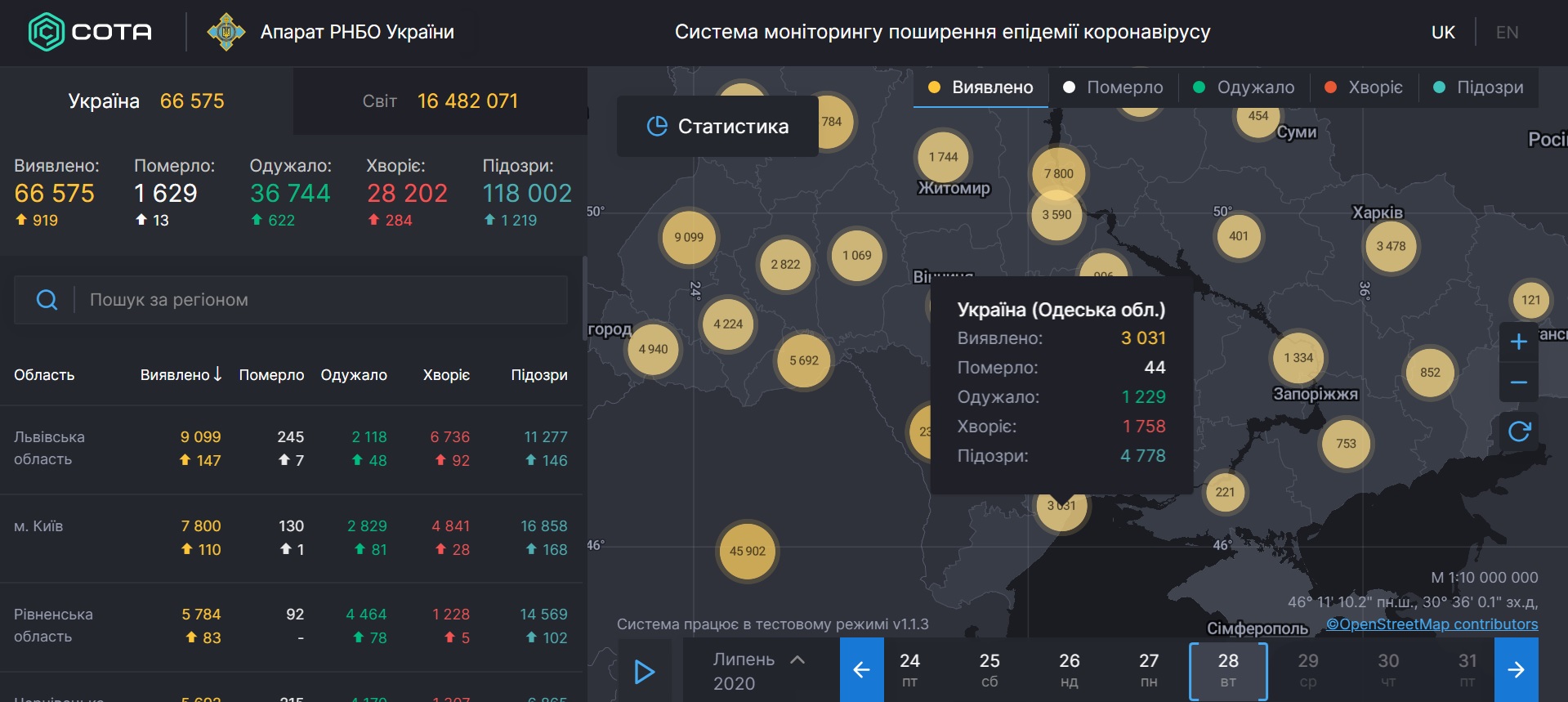Select July 30 on the timeline

click(1388, 670)
